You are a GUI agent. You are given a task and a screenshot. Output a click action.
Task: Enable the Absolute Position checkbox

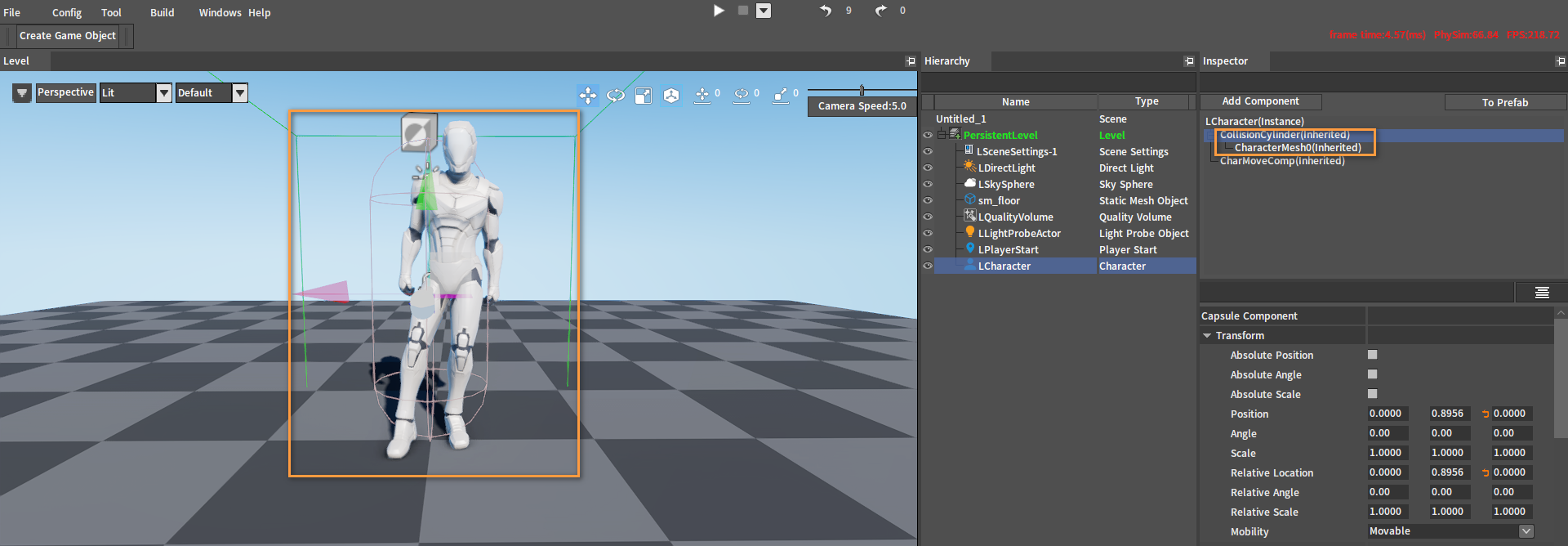[x=1372, y=355]
